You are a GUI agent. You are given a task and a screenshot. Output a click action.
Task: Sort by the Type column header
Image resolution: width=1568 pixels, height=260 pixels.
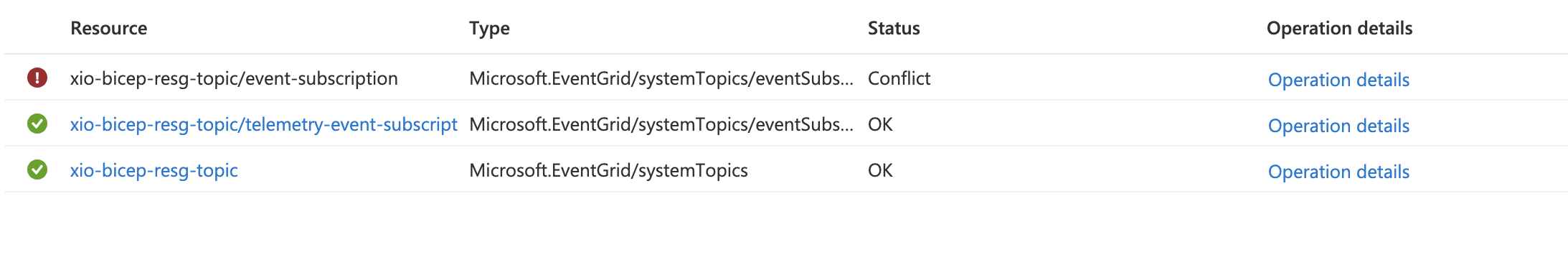coord(489,28)
